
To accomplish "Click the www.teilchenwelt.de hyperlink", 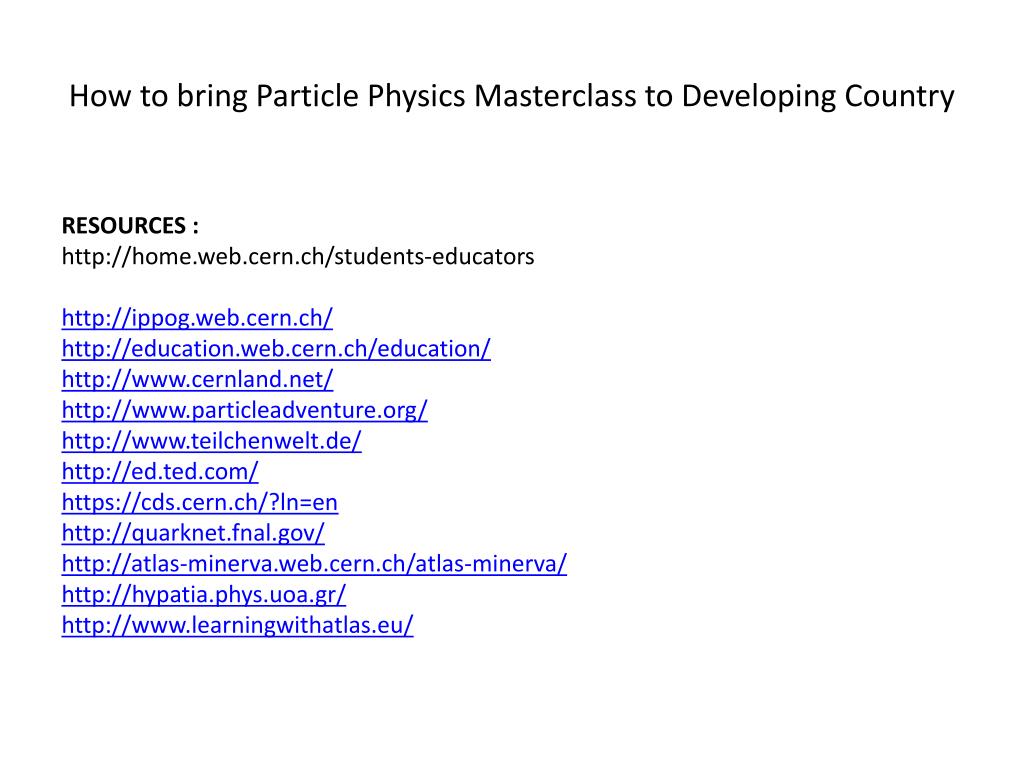I will point(212,441).
